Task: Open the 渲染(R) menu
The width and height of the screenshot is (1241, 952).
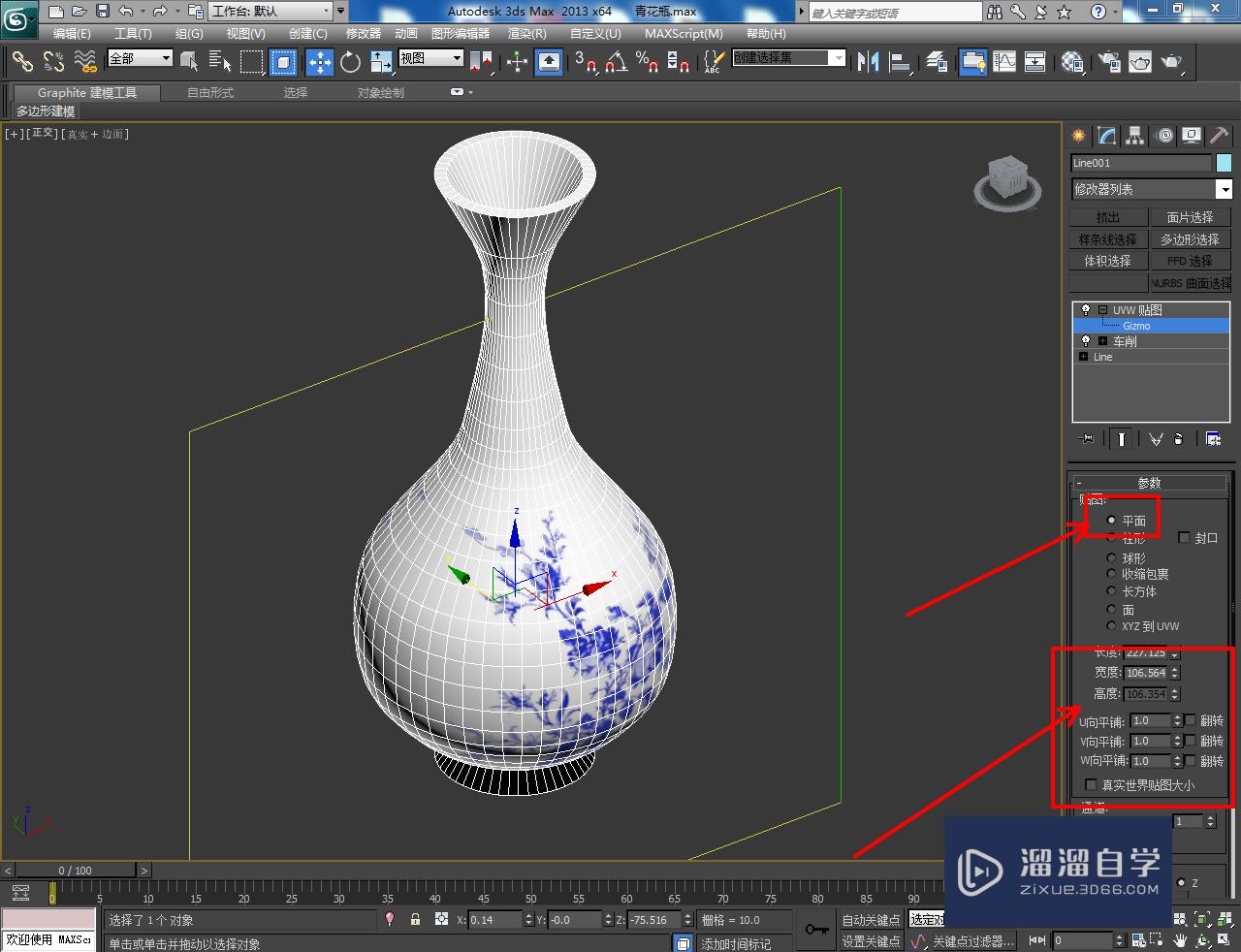Action: pyautogui.click(x=526, y=34)
